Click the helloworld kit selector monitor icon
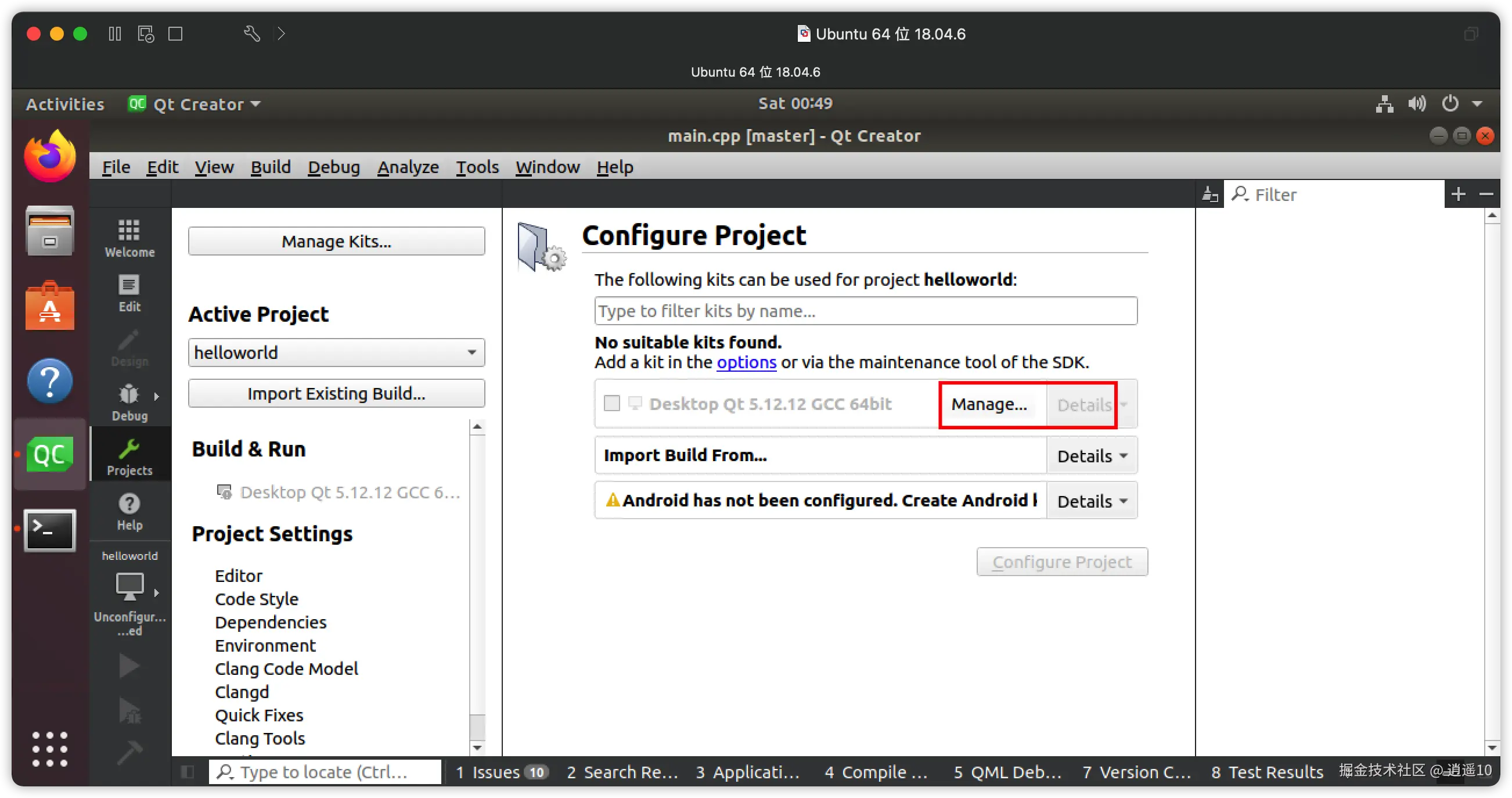1512x798 pixels. point(129,586)
